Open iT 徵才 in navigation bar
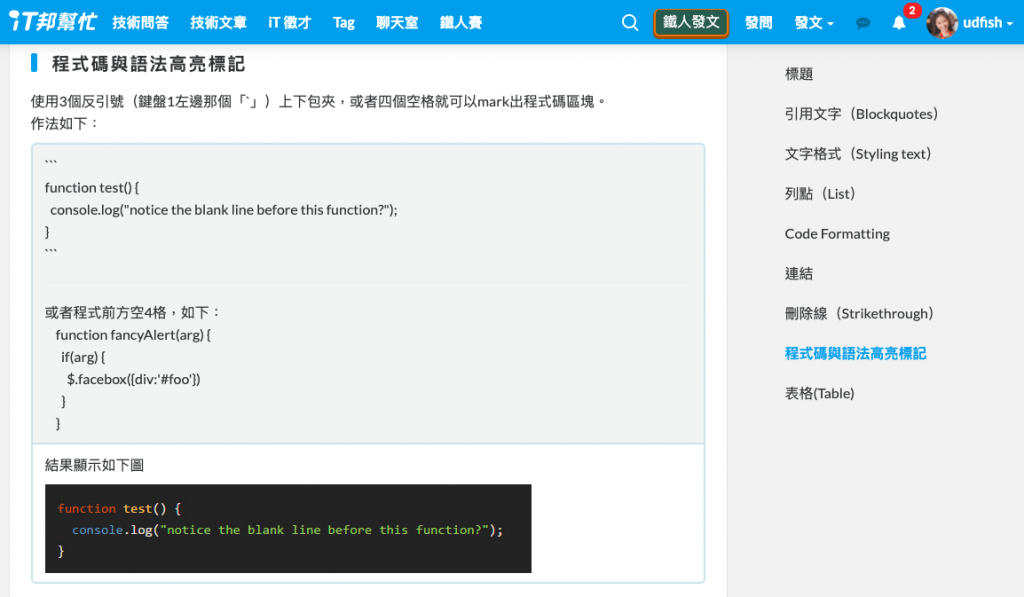The height and width of the screenshot is (597, 1024). pos(289,23)
